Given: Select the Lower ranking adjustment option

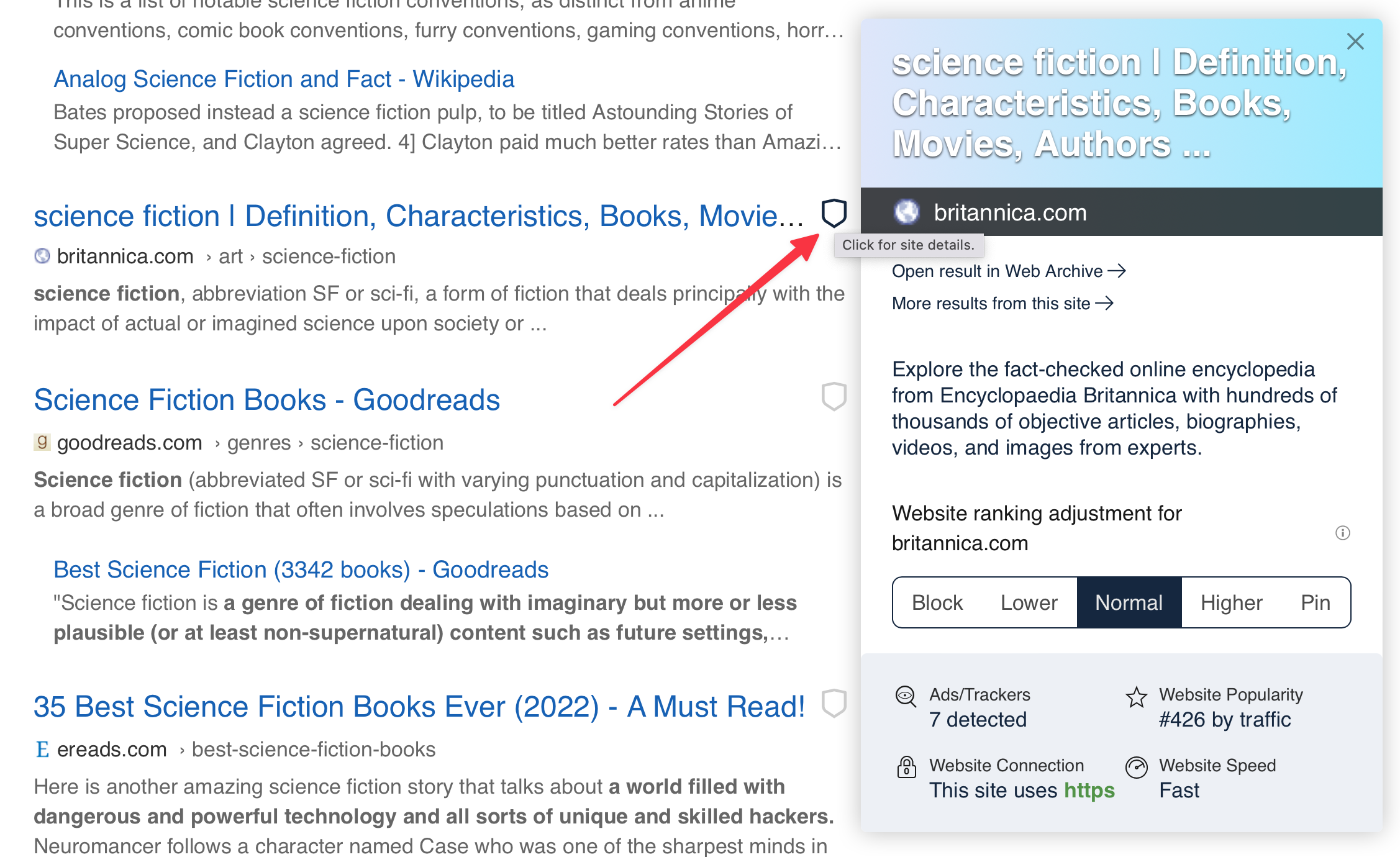Looking at the screenshot, I should [x=1028, y=602].
